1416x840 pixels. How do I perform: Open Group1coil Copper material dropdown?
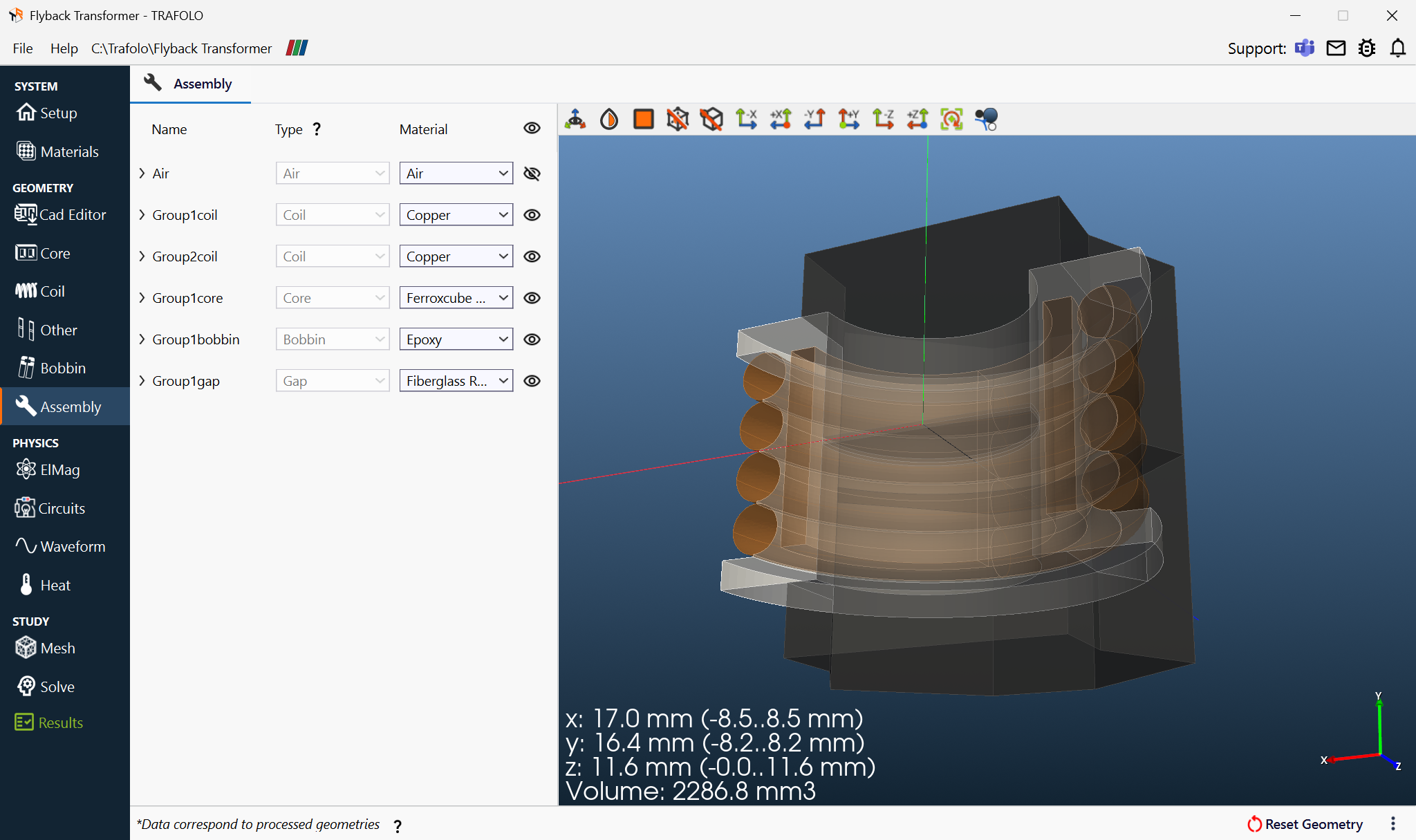click(456, 215)
